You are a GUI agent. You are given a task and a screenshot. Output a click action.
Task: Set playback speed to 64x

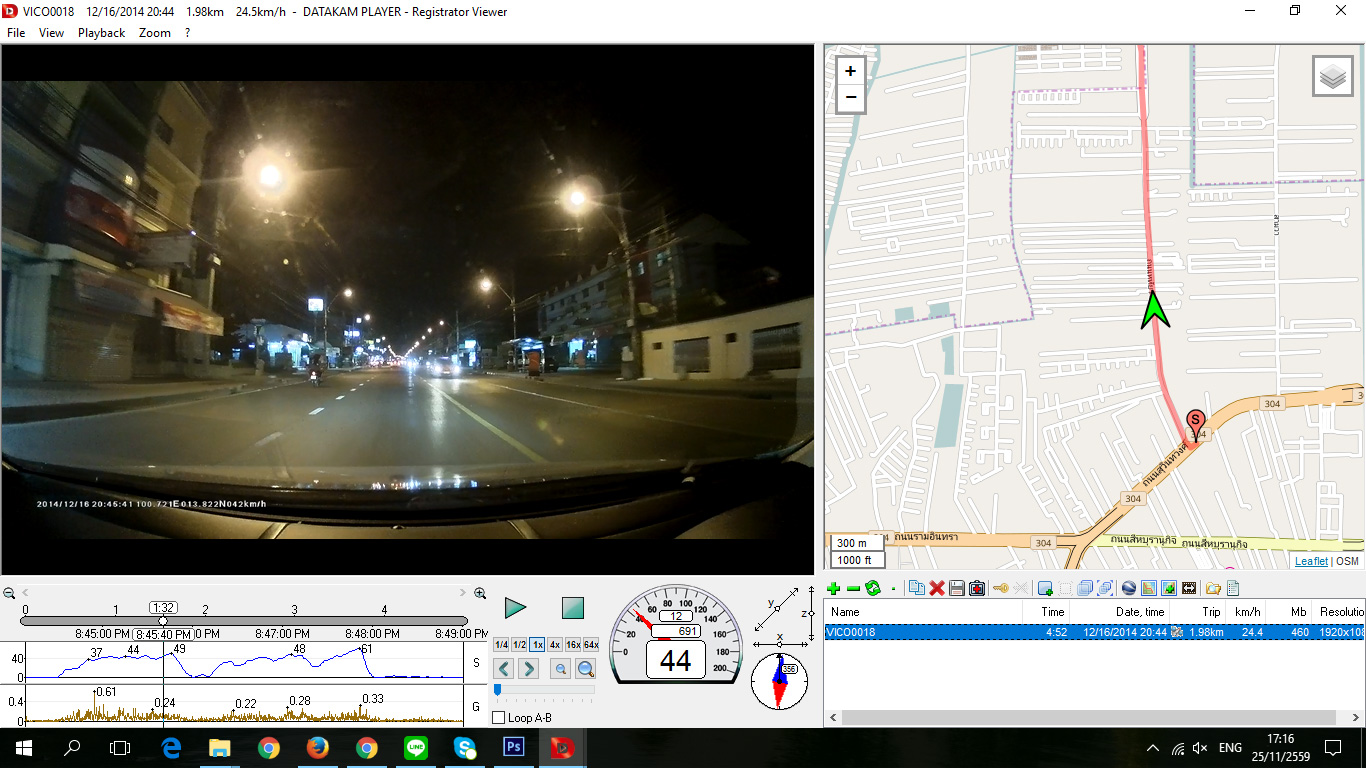[591, 645]
